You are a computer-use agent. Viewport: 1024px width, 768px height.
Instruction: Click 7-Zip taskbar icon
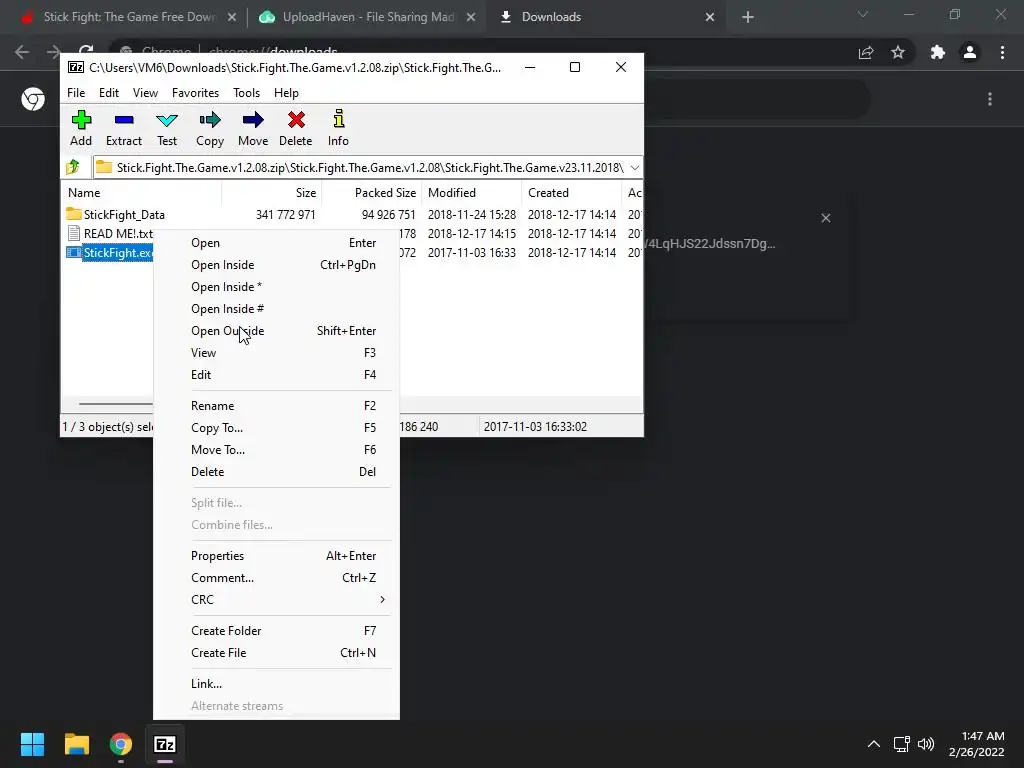[x=165, y=744]
